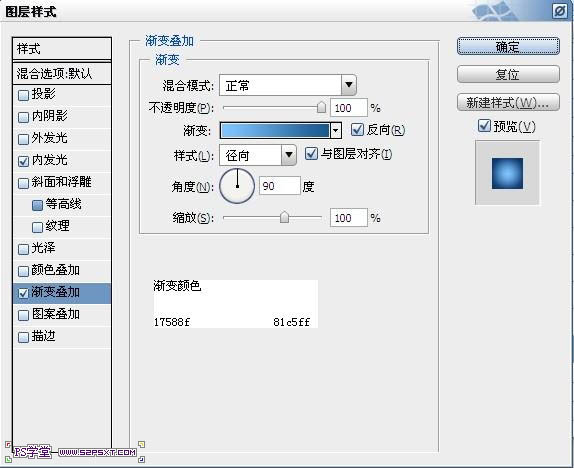Image resolution: width=574 pixels, height=468 pixels.
Task: Toggle 与图层对齐 align with layer checkbox
Action: pyautogui.click(x=311, y=153)
